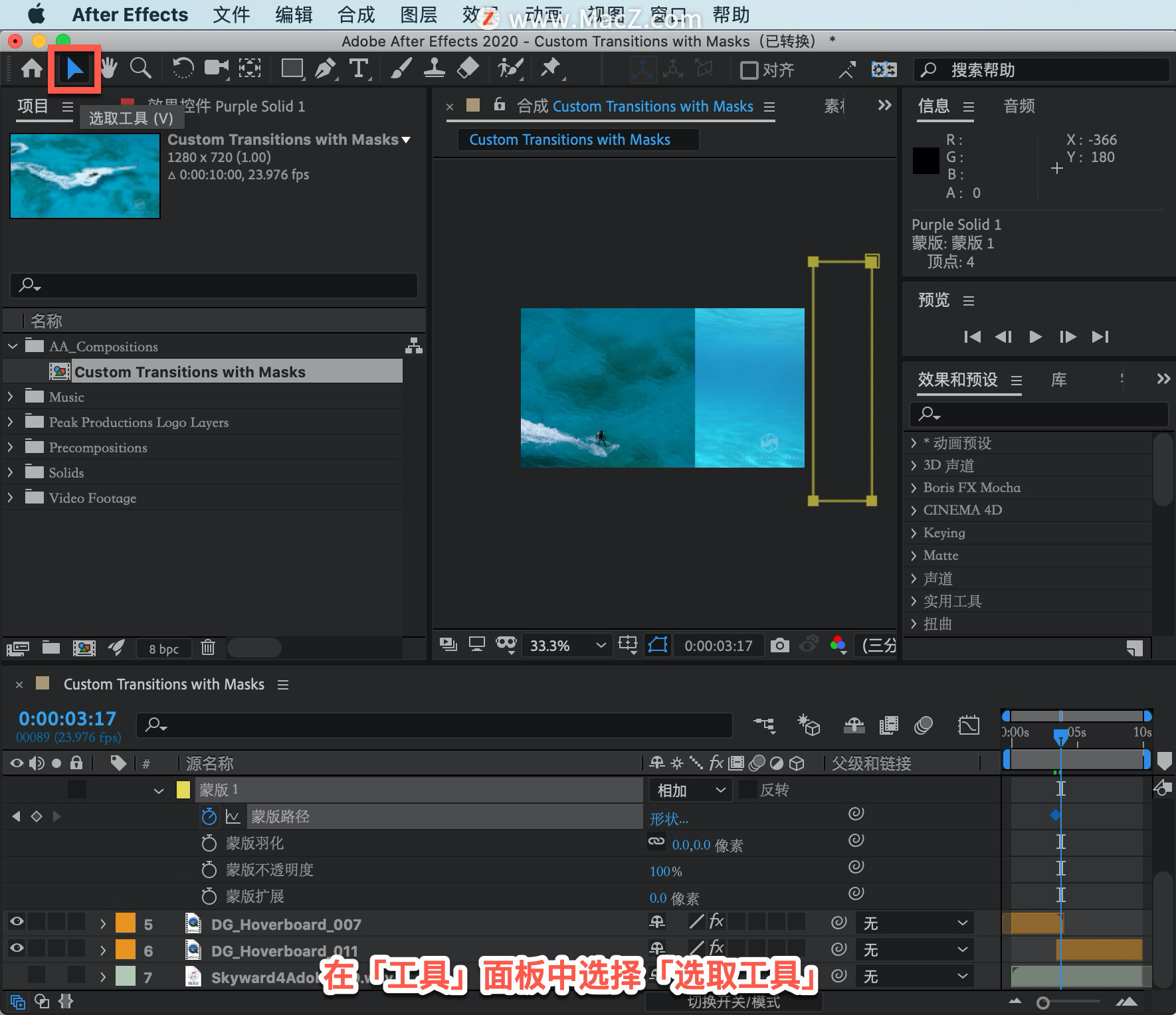Click the 形状... mask path link
The height and width of the screenshot is (1015, 1176).
(668, 818)
